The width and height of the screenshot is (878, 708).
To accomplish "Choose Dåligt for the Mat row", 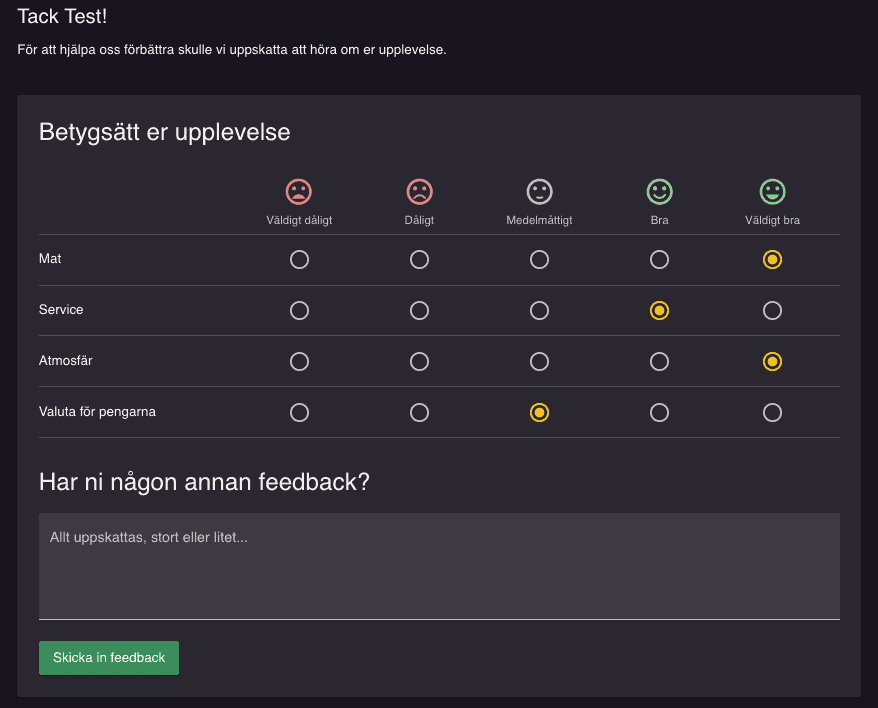I will pyautogui.click(x=419, y=259).
